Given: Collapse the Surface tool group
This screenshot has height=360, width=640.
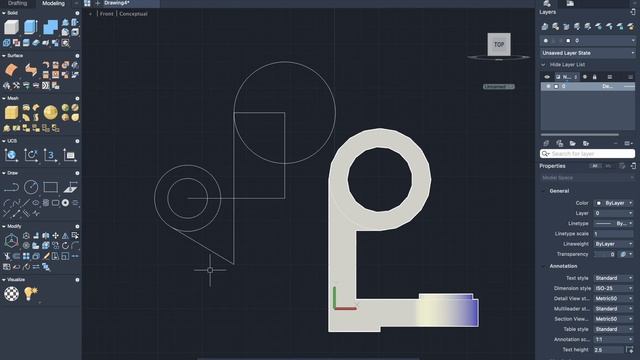Looking at the screenshot, I should 4,56.
